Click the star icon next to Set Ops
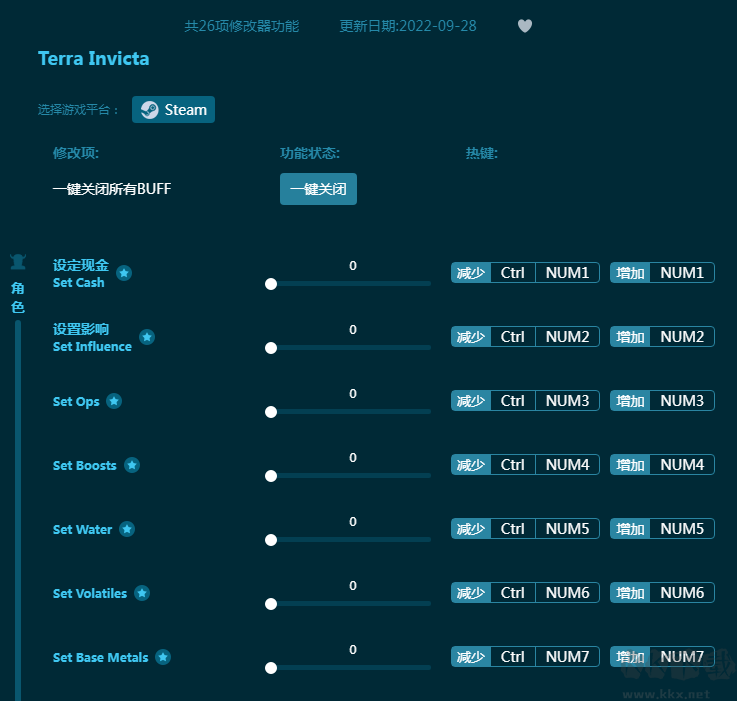737x701 pixels. pyautogui.click(x=114, y=401)
